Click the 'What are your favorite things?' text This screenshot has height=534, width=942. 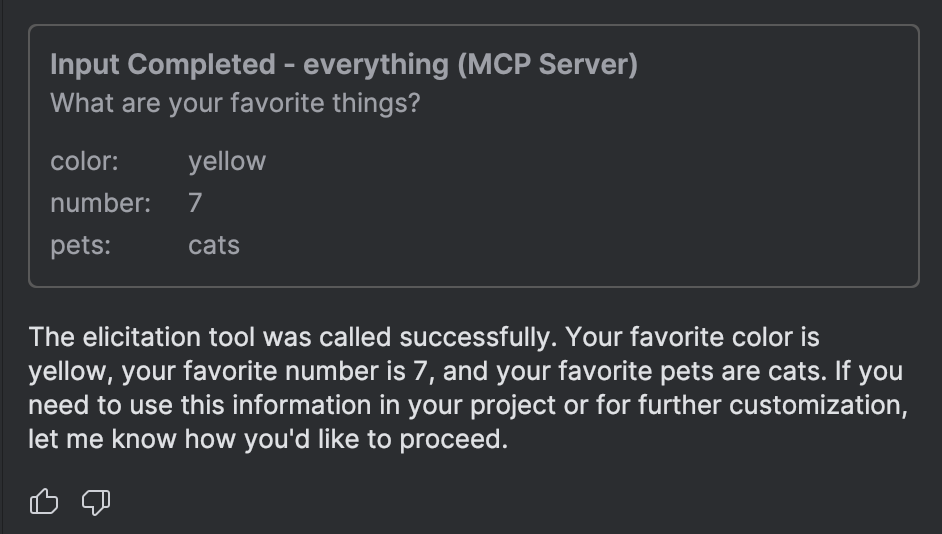click(235, 103)
